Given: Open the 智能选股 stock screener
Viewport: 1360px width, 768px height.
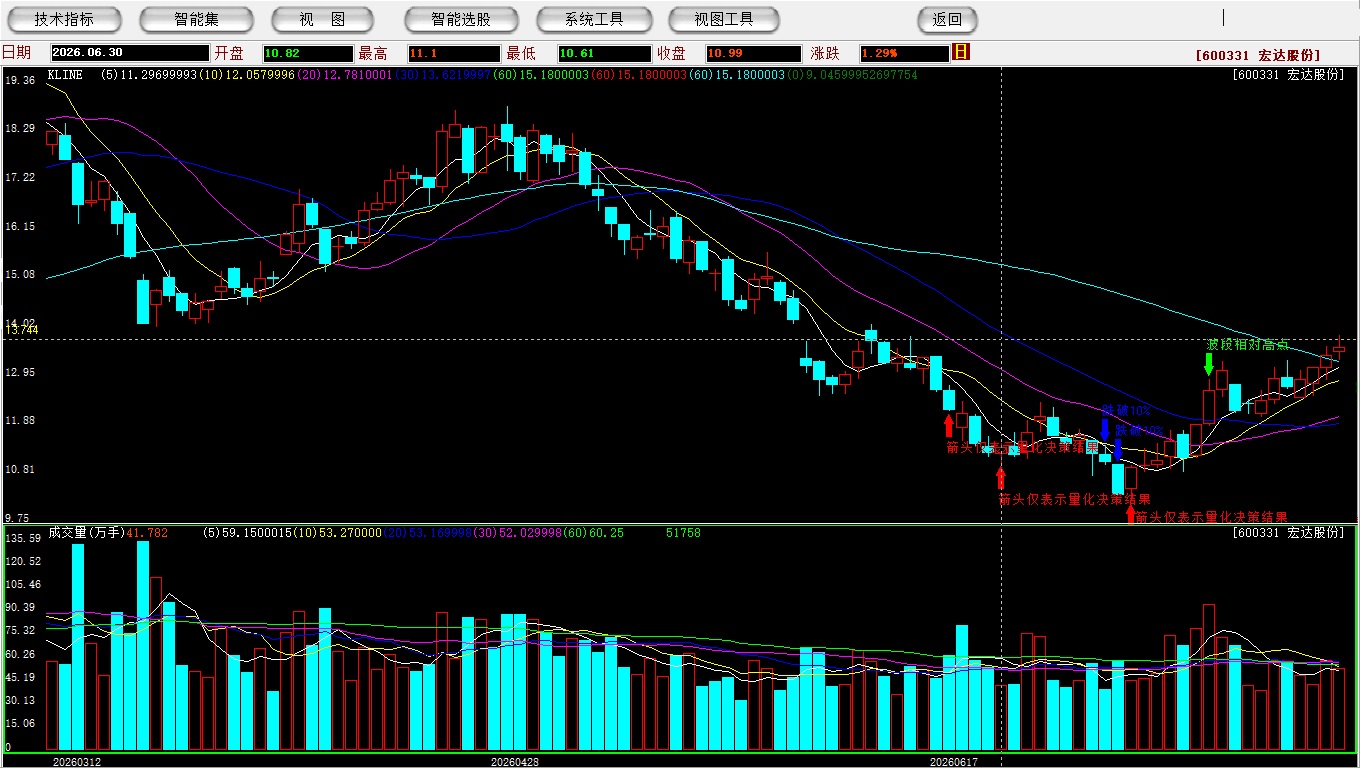Looking at the screenshot, I should tap(461, 19).
